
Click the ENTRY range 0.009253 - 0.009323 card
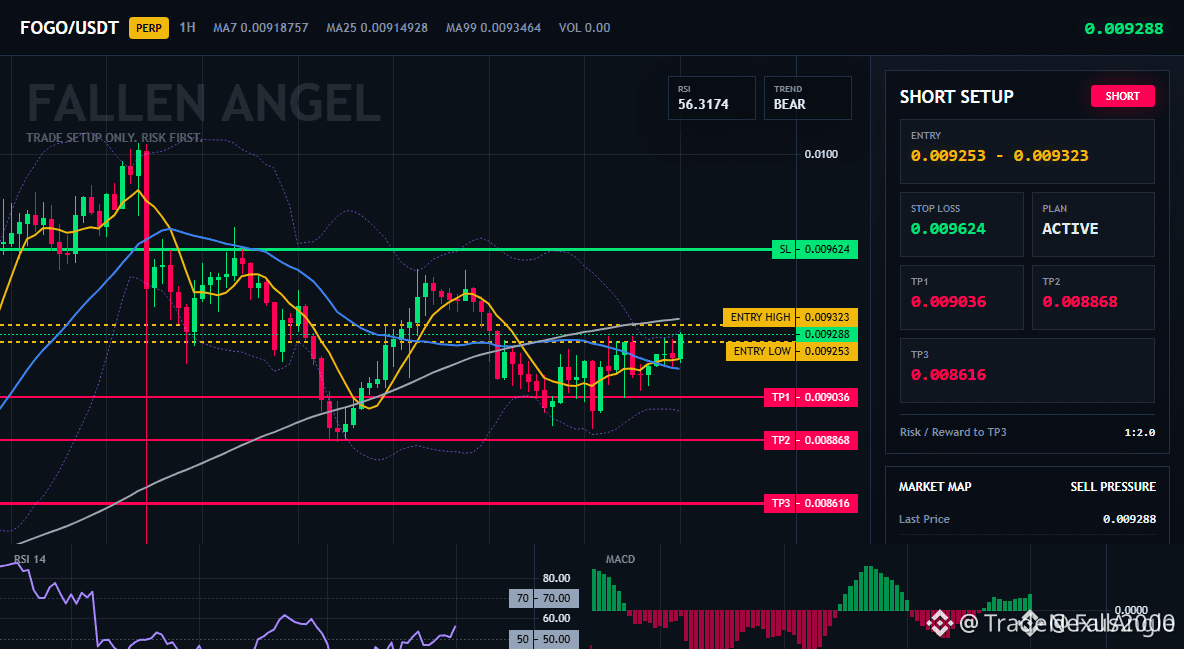coord(1027,151)
